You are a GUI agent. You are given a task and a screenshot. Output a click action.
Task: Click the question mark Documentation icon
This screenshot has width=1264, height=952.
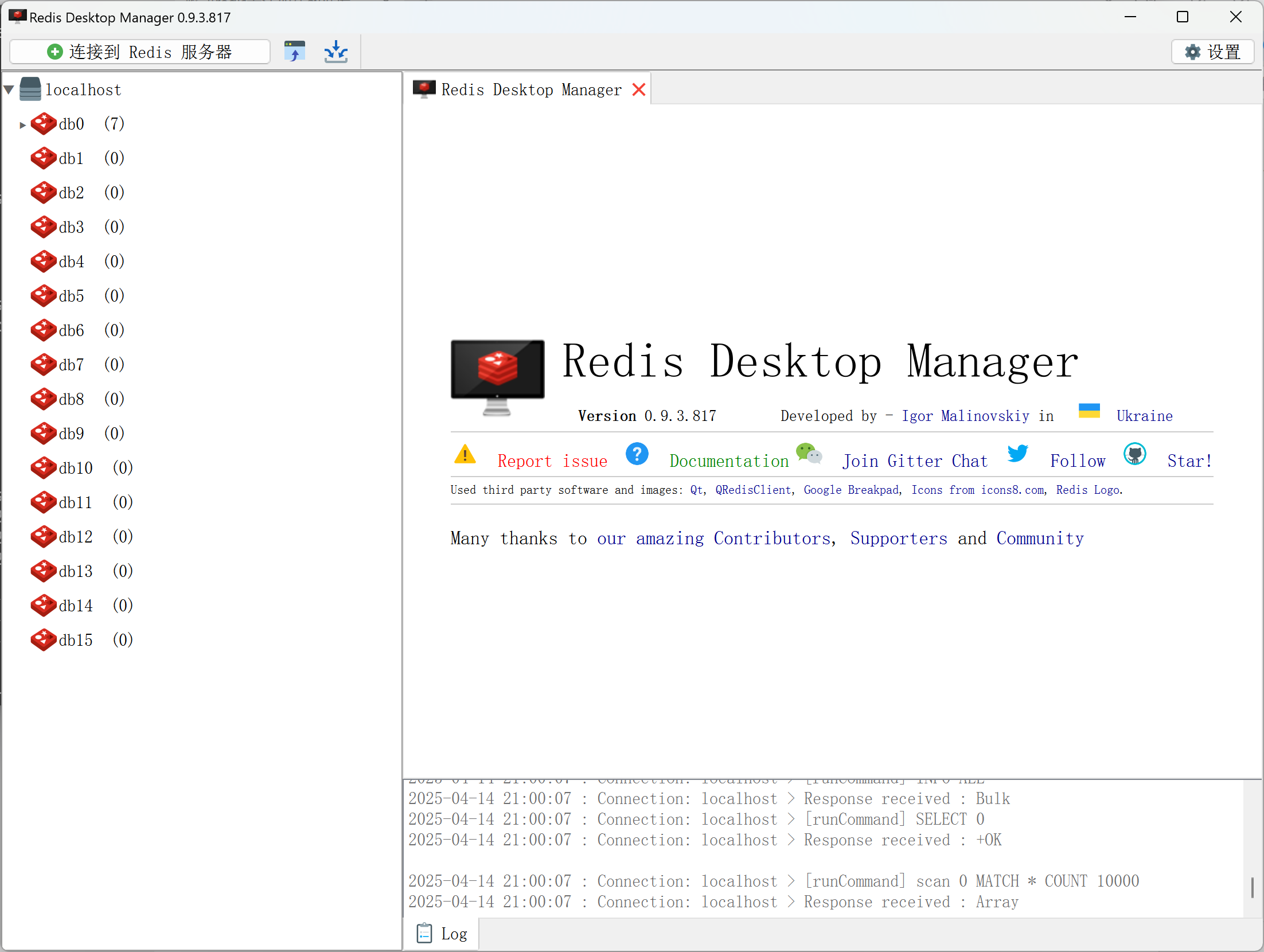(x=637, y=454)
